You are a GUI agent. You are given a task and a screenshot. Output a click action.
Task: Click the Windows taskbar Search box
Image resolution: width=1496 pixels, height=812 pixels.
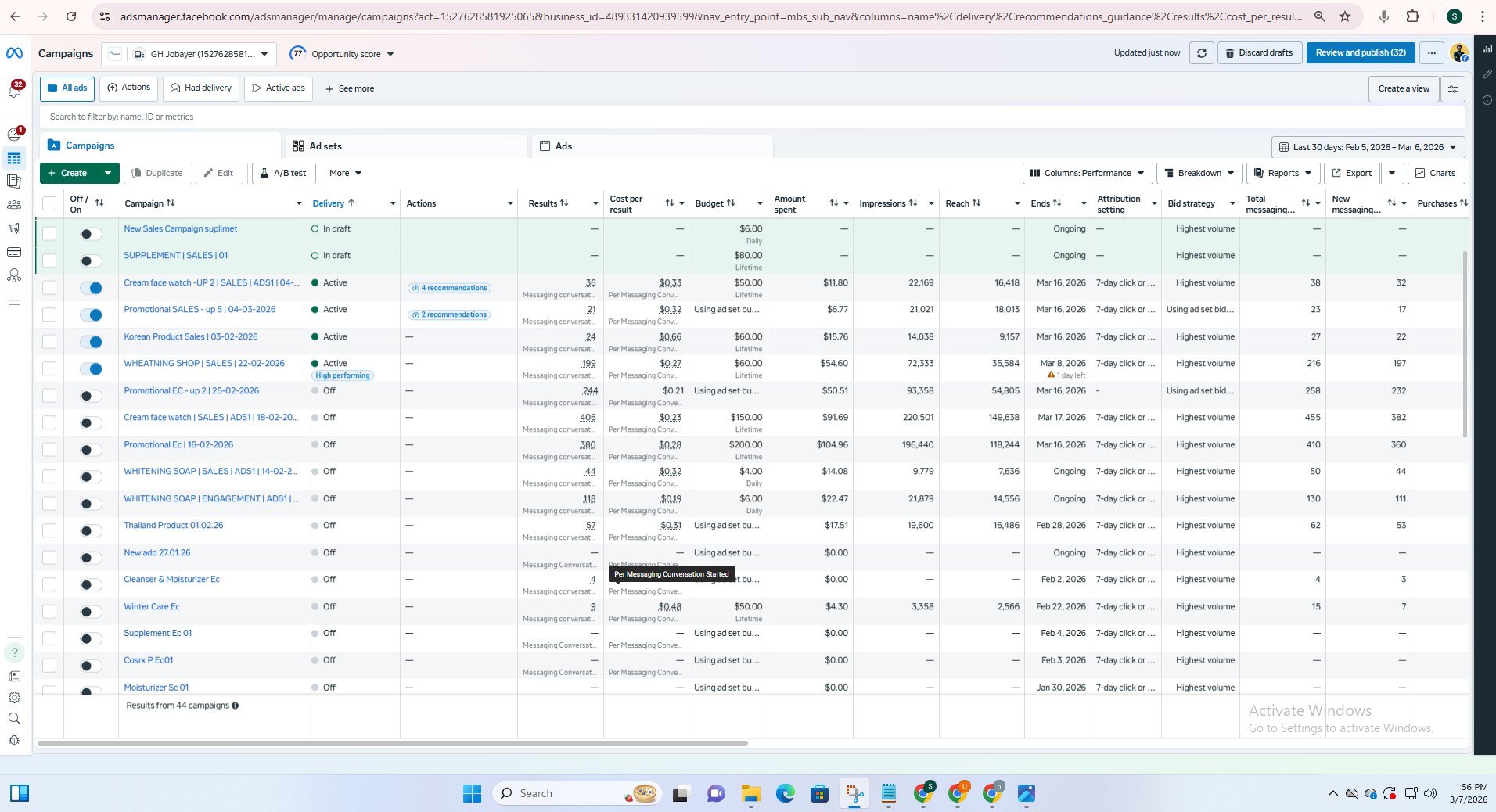click(577, 793)
